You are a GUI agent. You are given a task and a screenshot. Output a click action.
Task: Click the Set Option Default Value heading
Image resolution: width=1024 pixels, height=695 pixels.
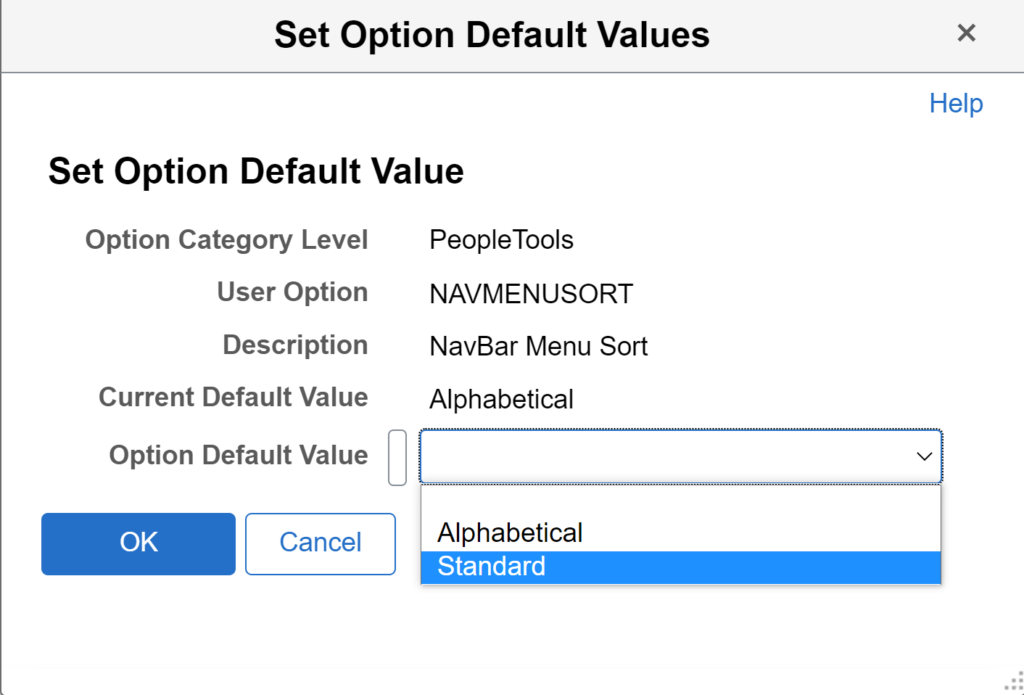pos(256,172)
